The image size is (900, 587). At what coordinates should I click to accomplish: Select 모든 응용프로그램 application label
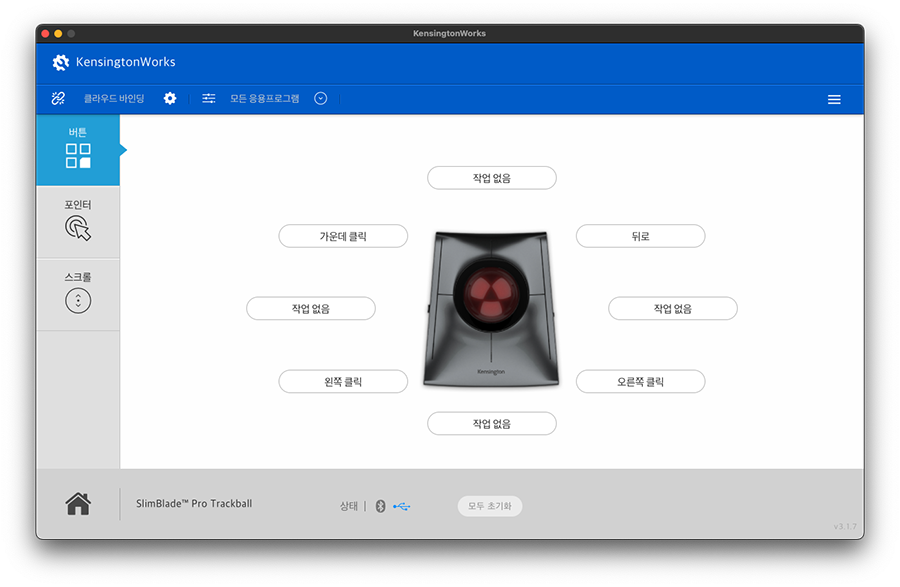tap(265, 99)
